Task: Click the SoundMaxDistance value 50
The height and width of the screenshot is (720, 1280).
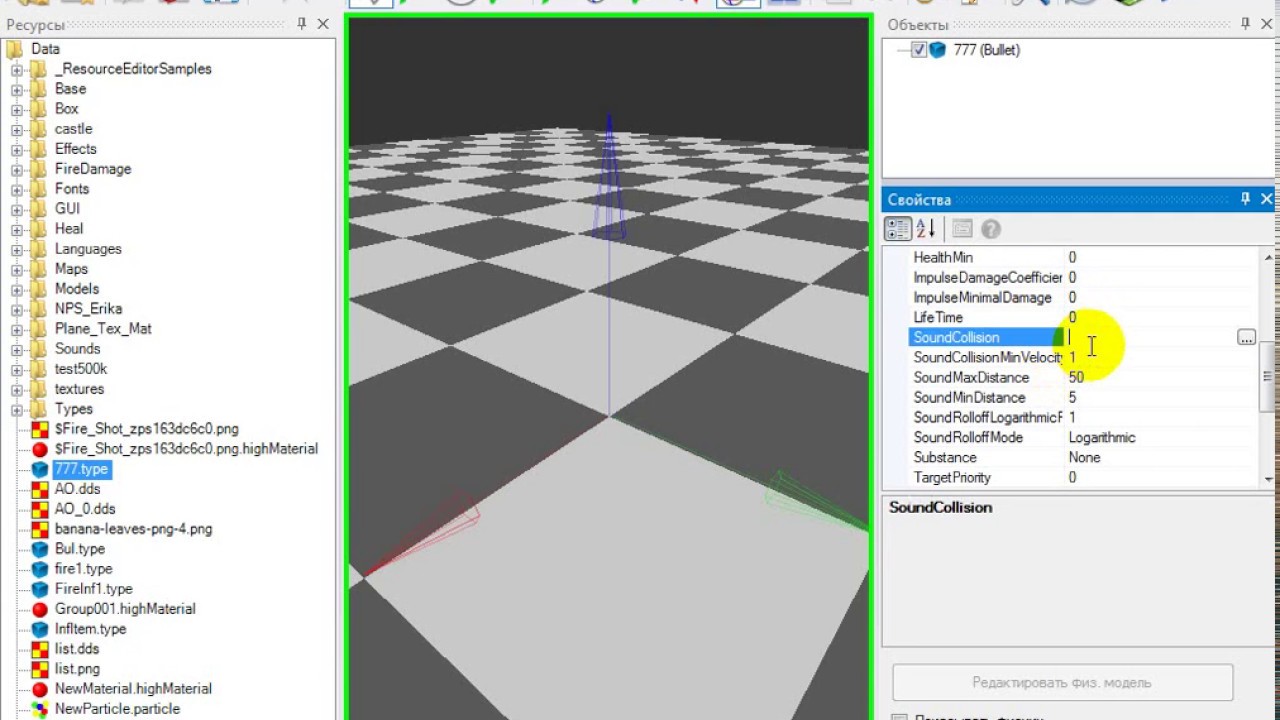Action: pyautogui.click(x=1076, y=378)
